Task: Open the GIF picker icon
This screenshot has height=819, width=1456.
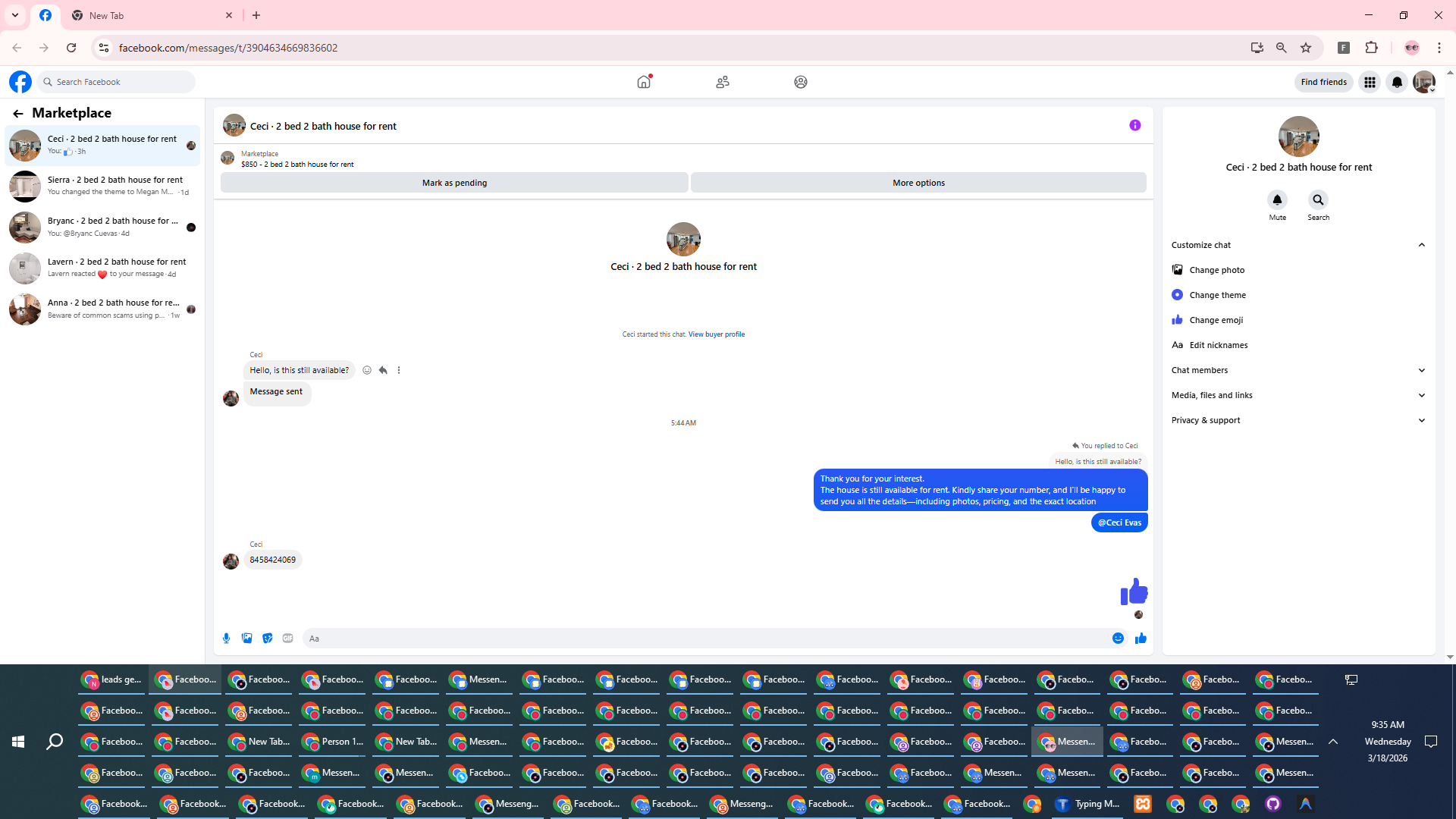Action: (287, 639)
